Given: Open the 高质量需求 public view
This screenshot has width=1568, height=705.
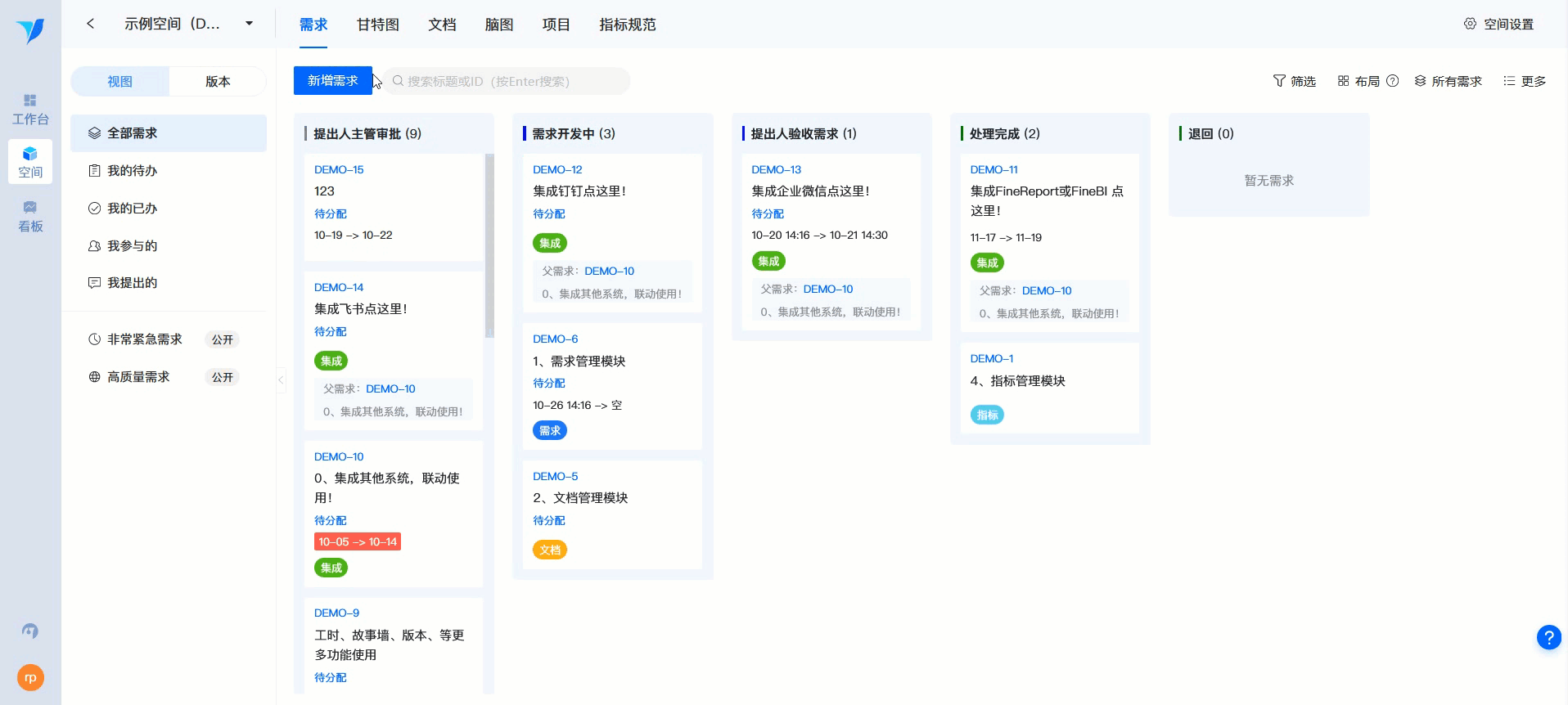Looking at the screenshot, I should (169, 377).
